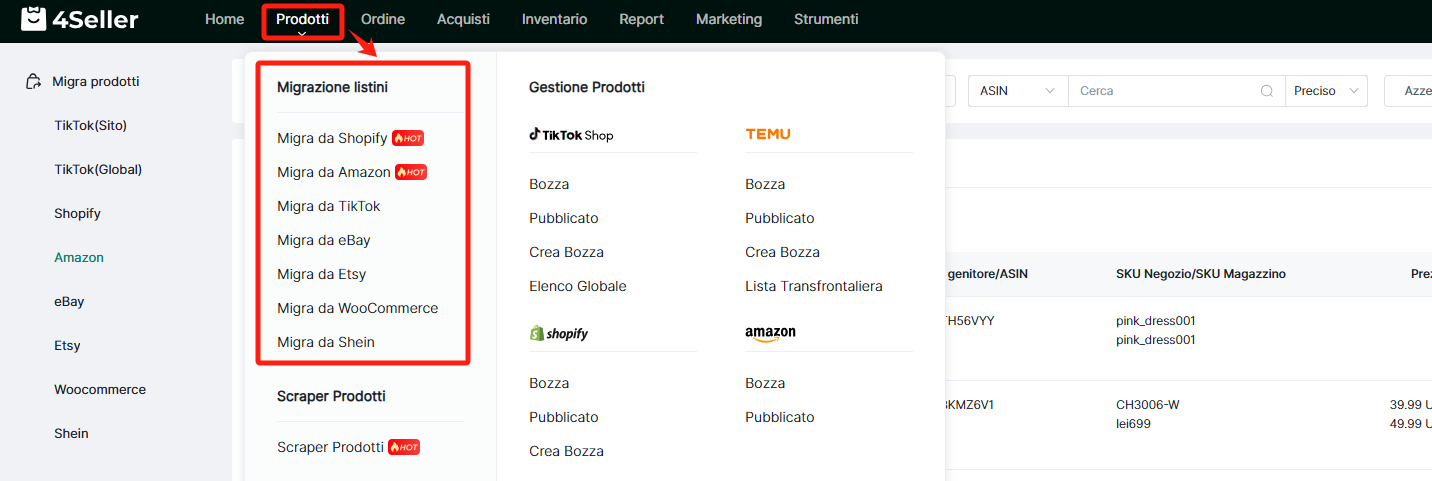Click the first pink_dress001 SKU text
1432x481 pixels.
(1156, 321)
